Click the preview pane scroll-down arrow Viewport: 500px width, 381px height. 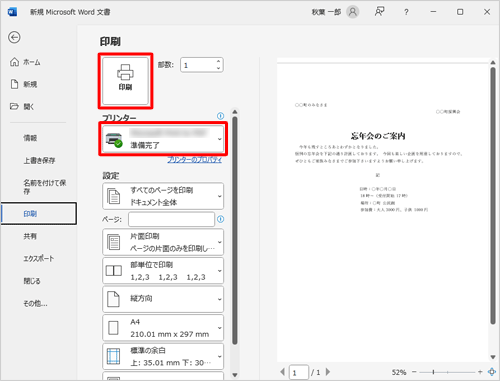[493, 357]
